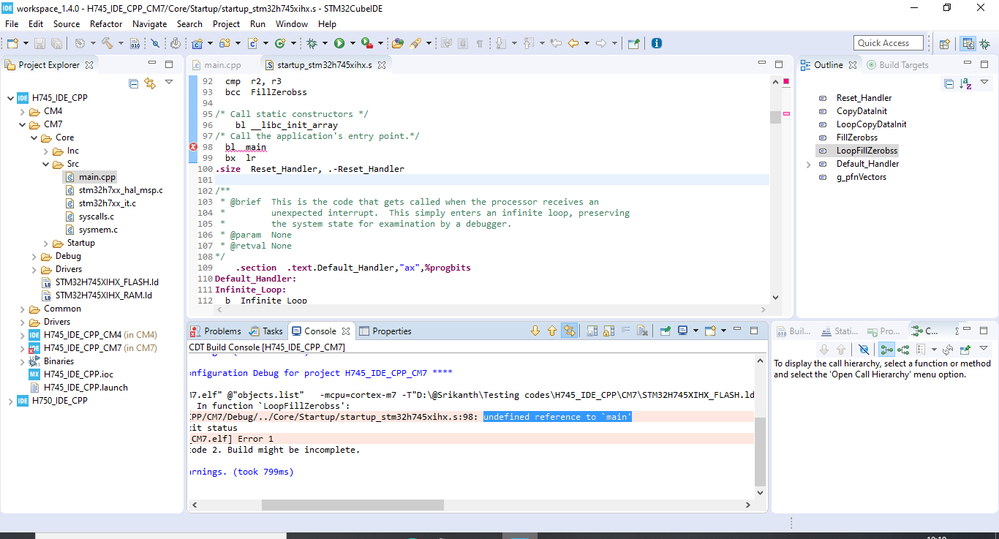The width and height of the screenshot is (999, 539).
Task: Open Run button dropdown arrow
Action: point(352,43)
